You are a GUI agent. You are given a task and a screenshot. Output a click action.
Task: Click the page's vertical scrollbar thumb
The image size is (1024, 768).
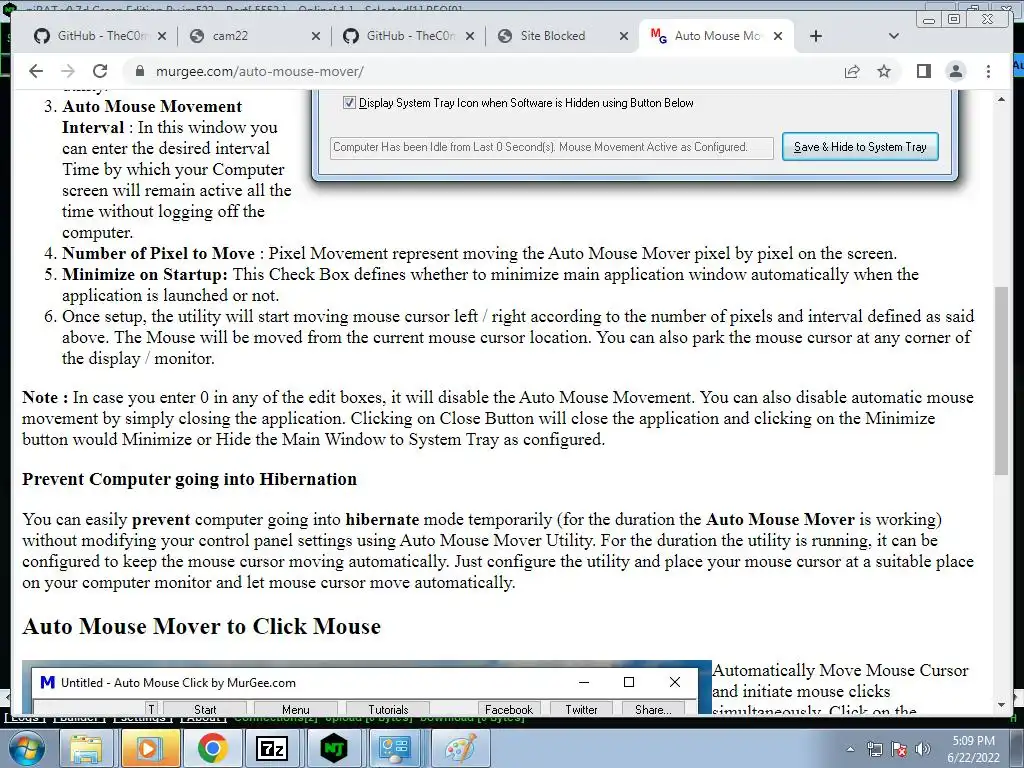pyautogui.click(x=1002, y=381)
